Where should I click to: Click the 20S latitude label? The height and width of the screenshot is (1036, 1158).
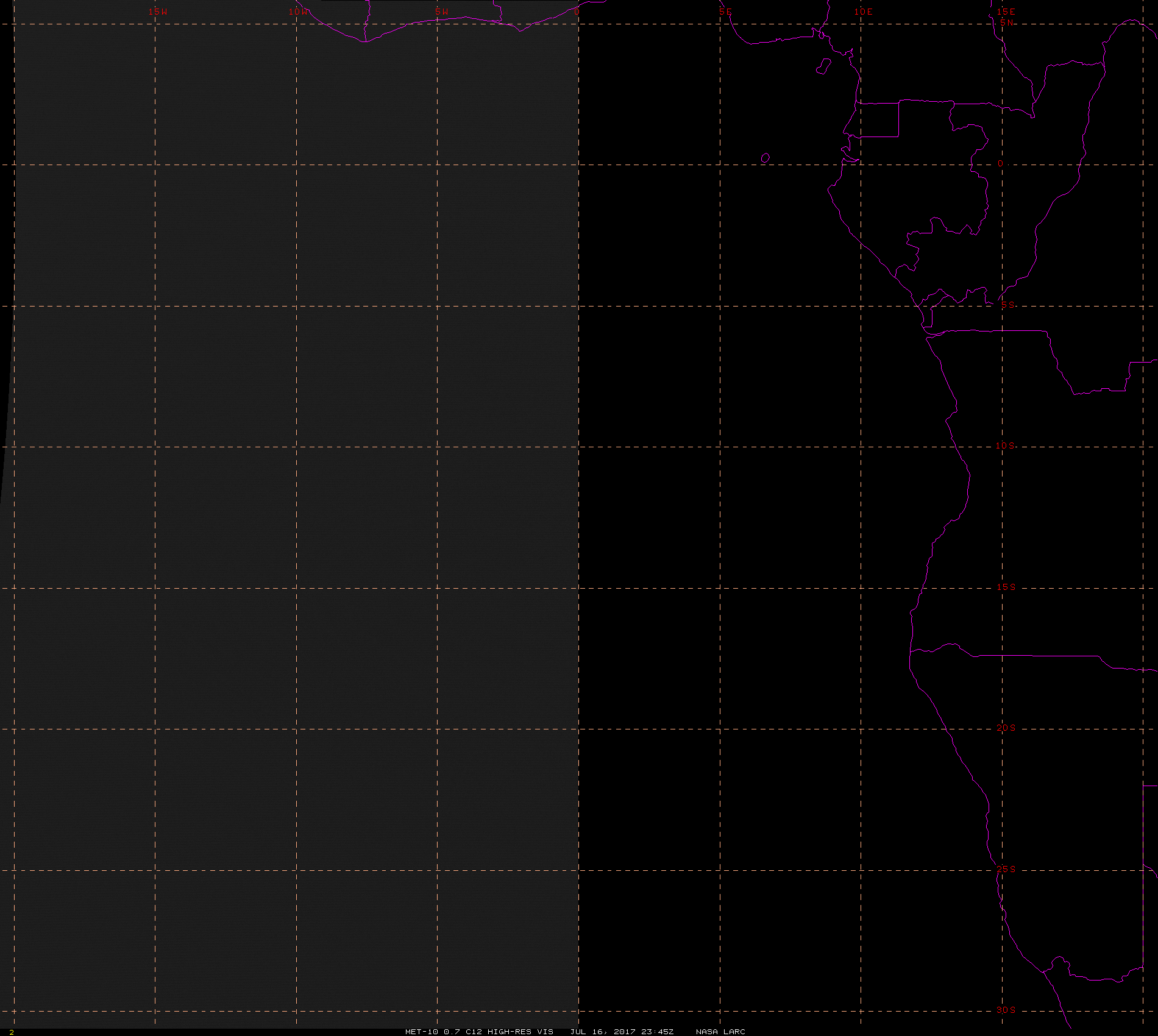point(1006,728)
